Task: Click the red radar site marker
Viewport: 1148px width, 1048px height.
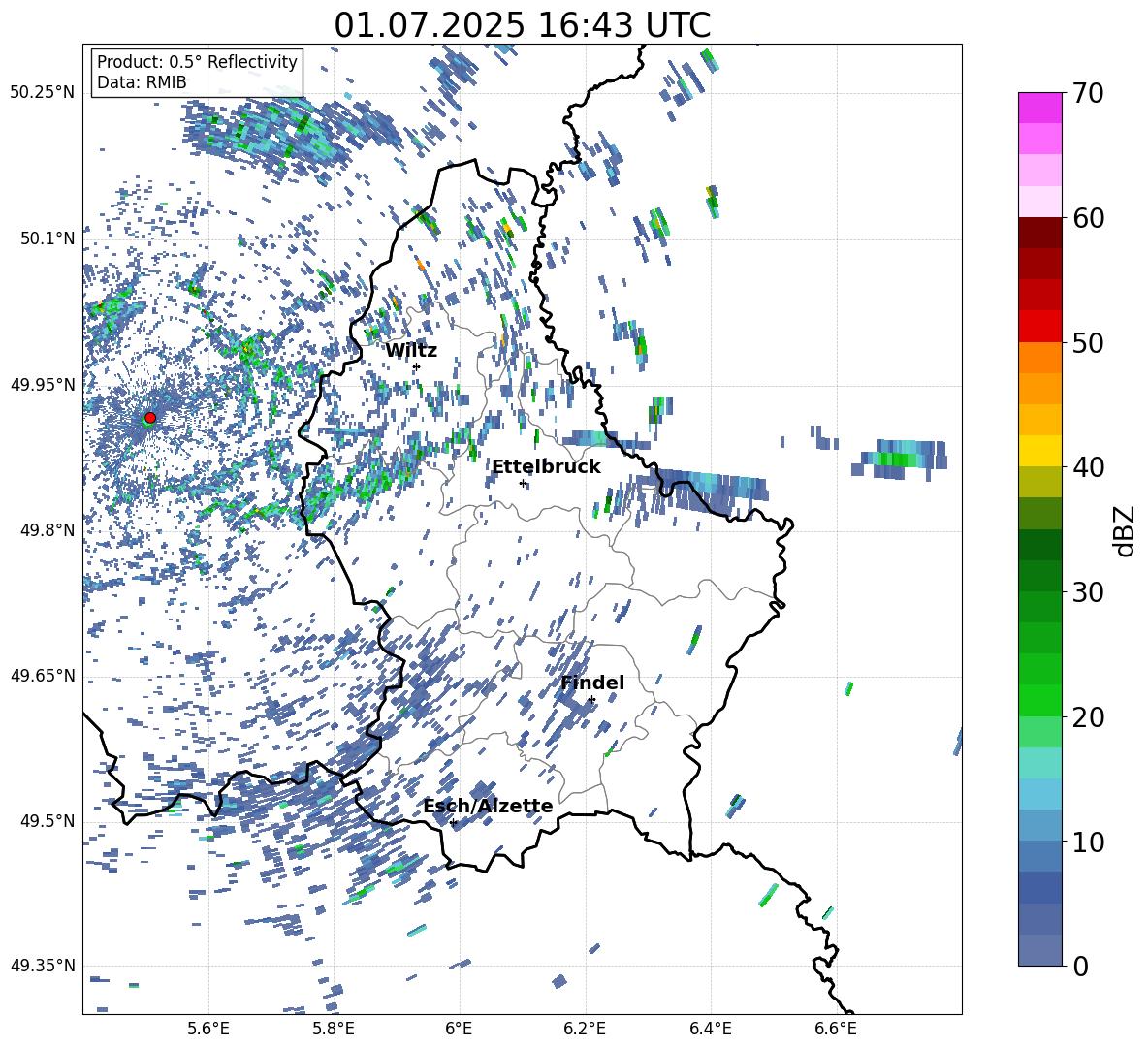Action: tap(150, 418)
